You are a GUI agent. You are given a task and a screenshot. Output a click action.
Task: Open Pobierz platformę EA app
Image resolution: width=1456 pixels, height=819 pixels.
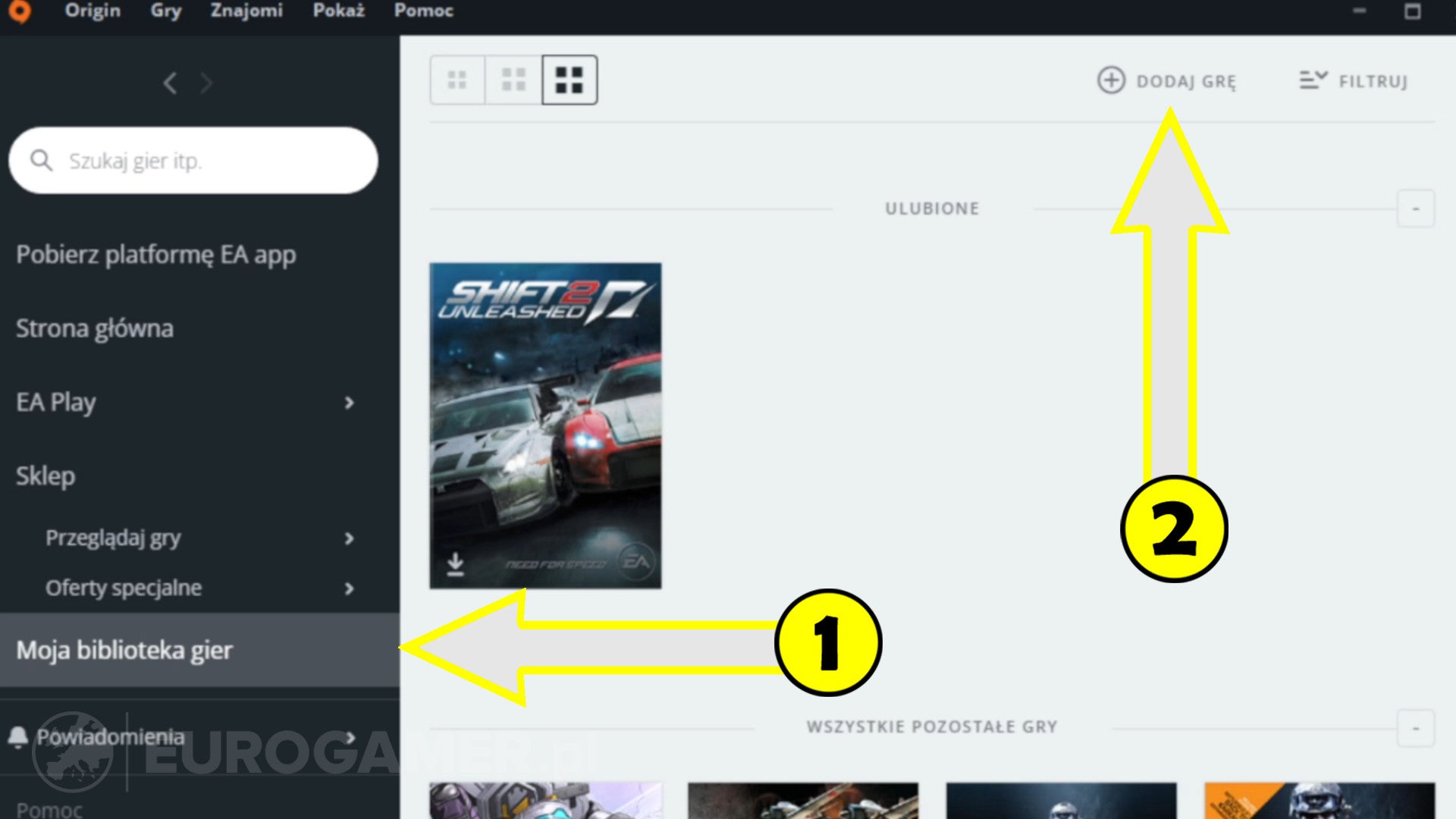click(x=156, y=255)
